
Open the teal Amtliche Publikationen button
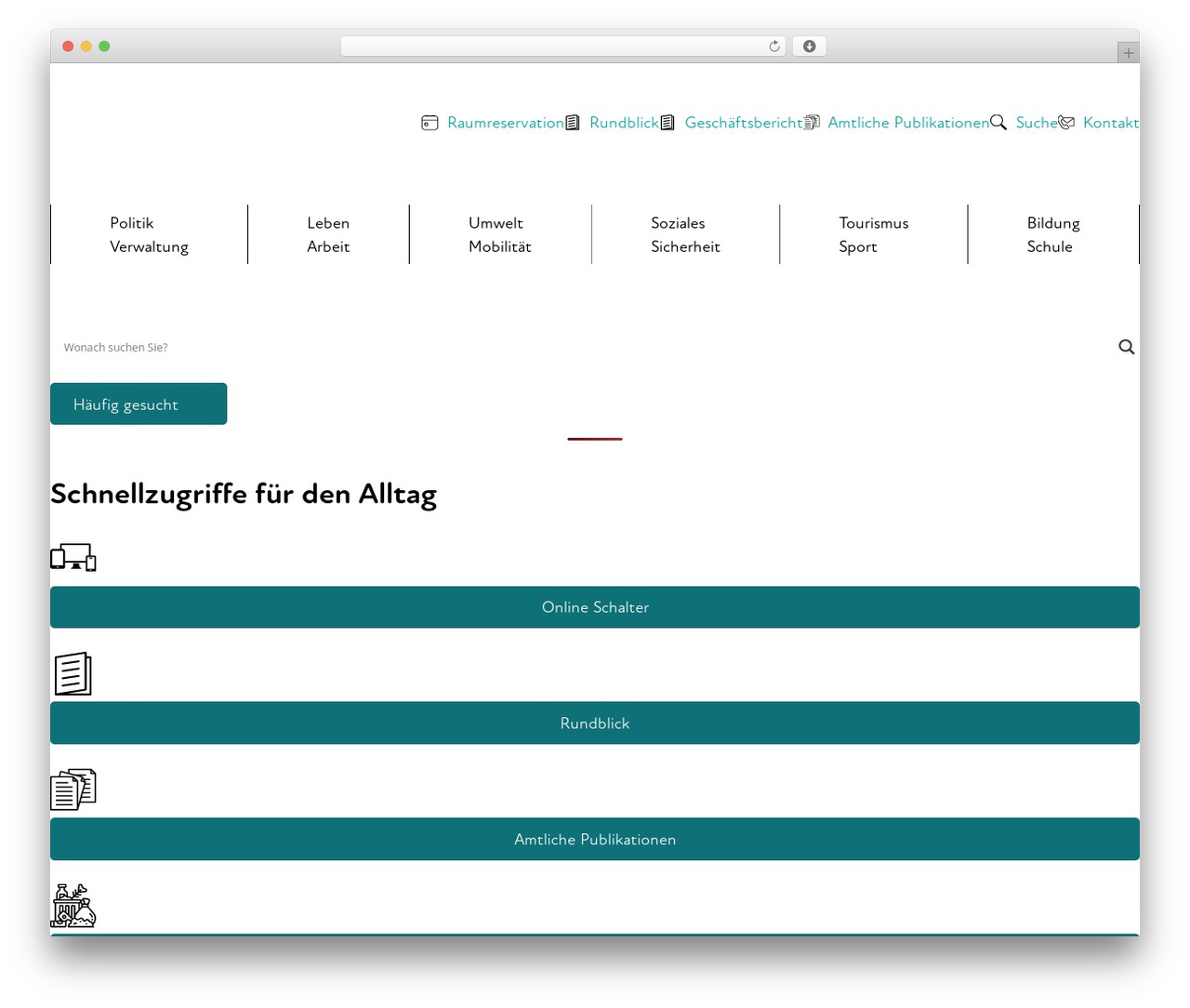[x=595, y=839]
